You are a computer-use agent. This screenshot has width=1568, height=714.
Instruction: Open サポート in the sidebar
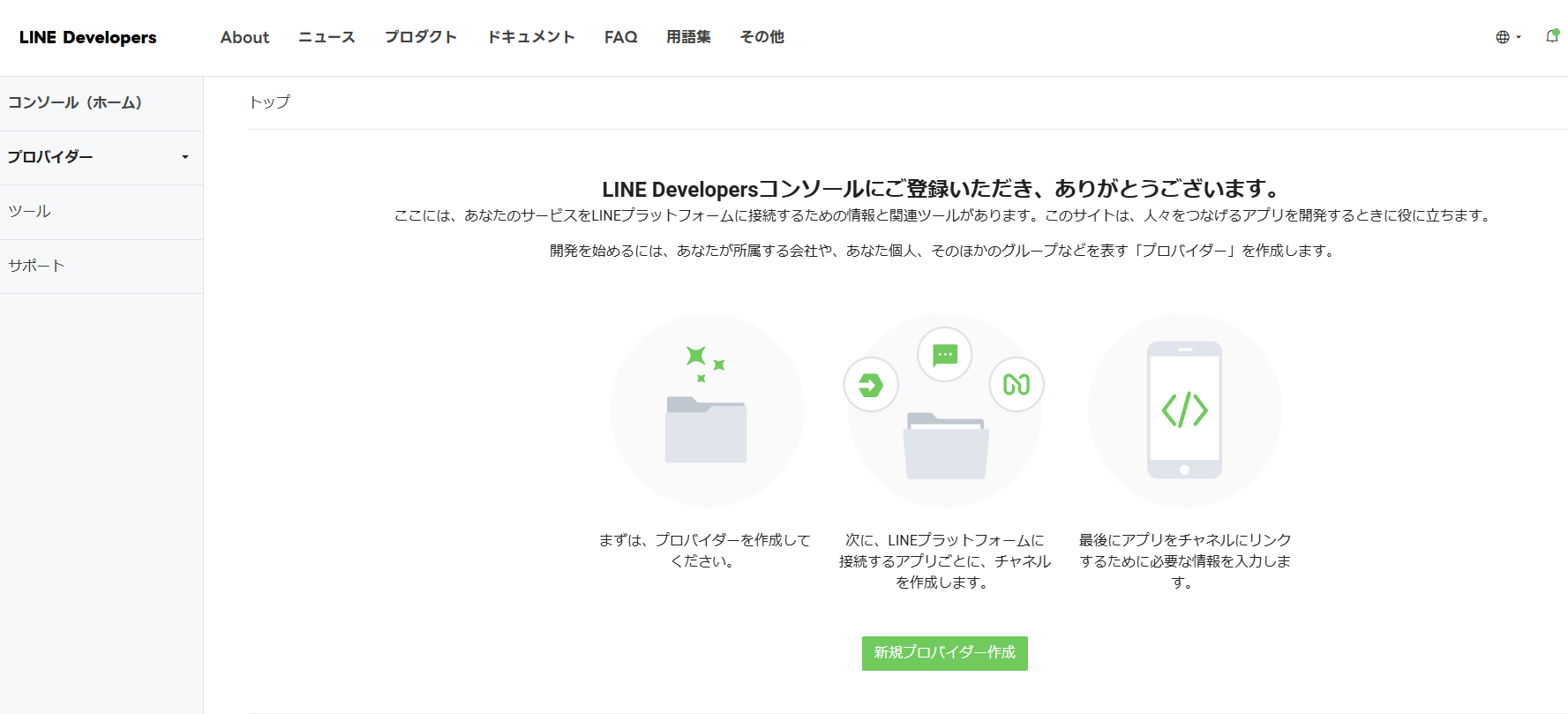pos(101,266)
